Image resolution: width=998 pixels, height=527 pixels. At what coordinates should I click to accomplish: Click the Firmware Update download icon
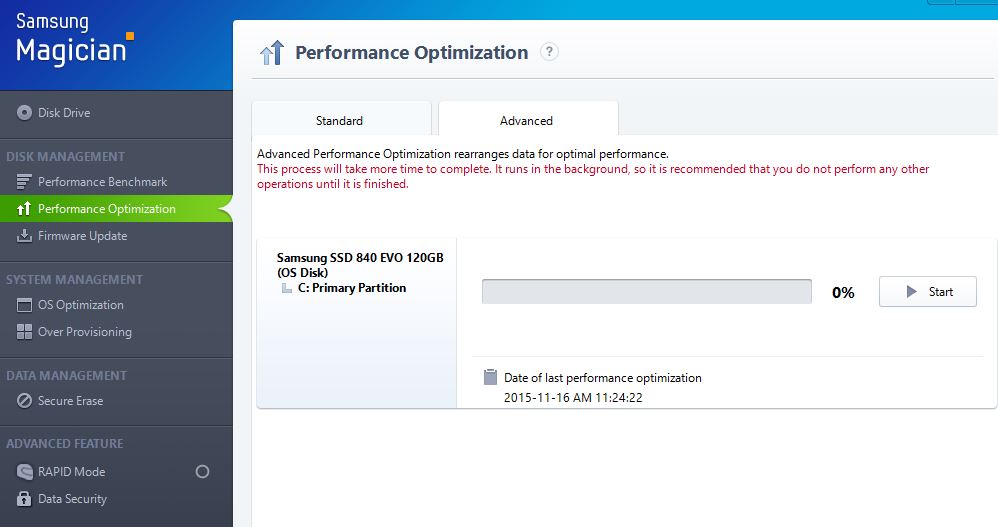pyautogui.click(x=24, y=235)
